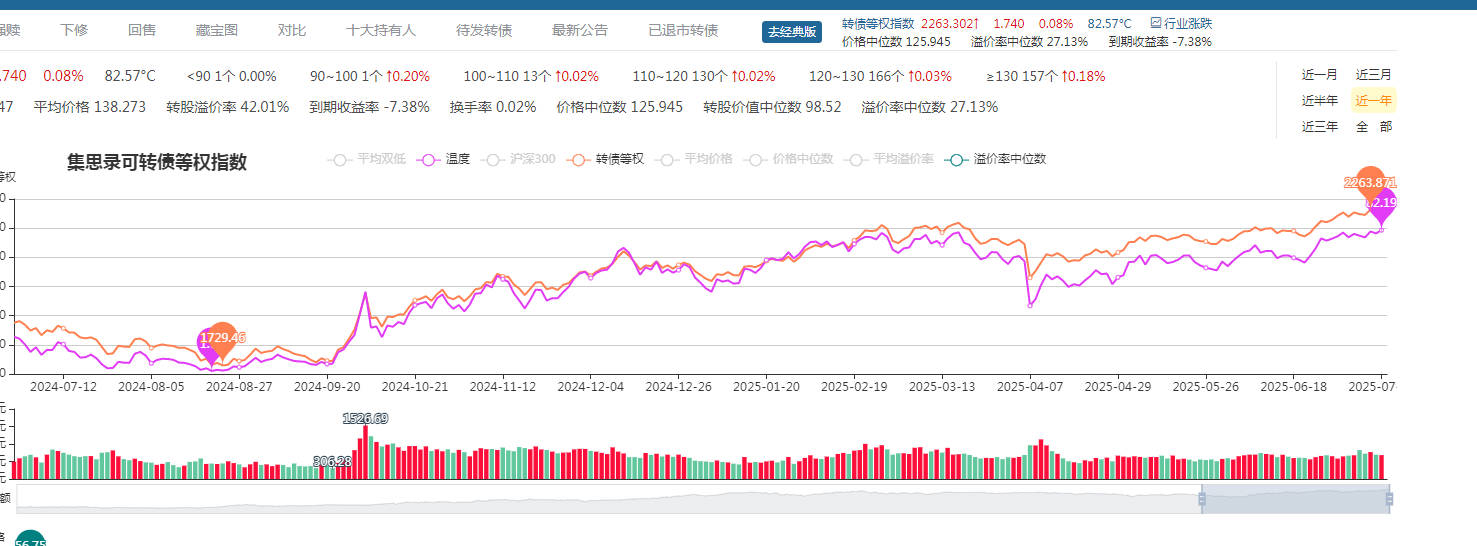Click the left handle of zoom slider
This screenshot has width=1477, height=546.
coord(1202,498)
